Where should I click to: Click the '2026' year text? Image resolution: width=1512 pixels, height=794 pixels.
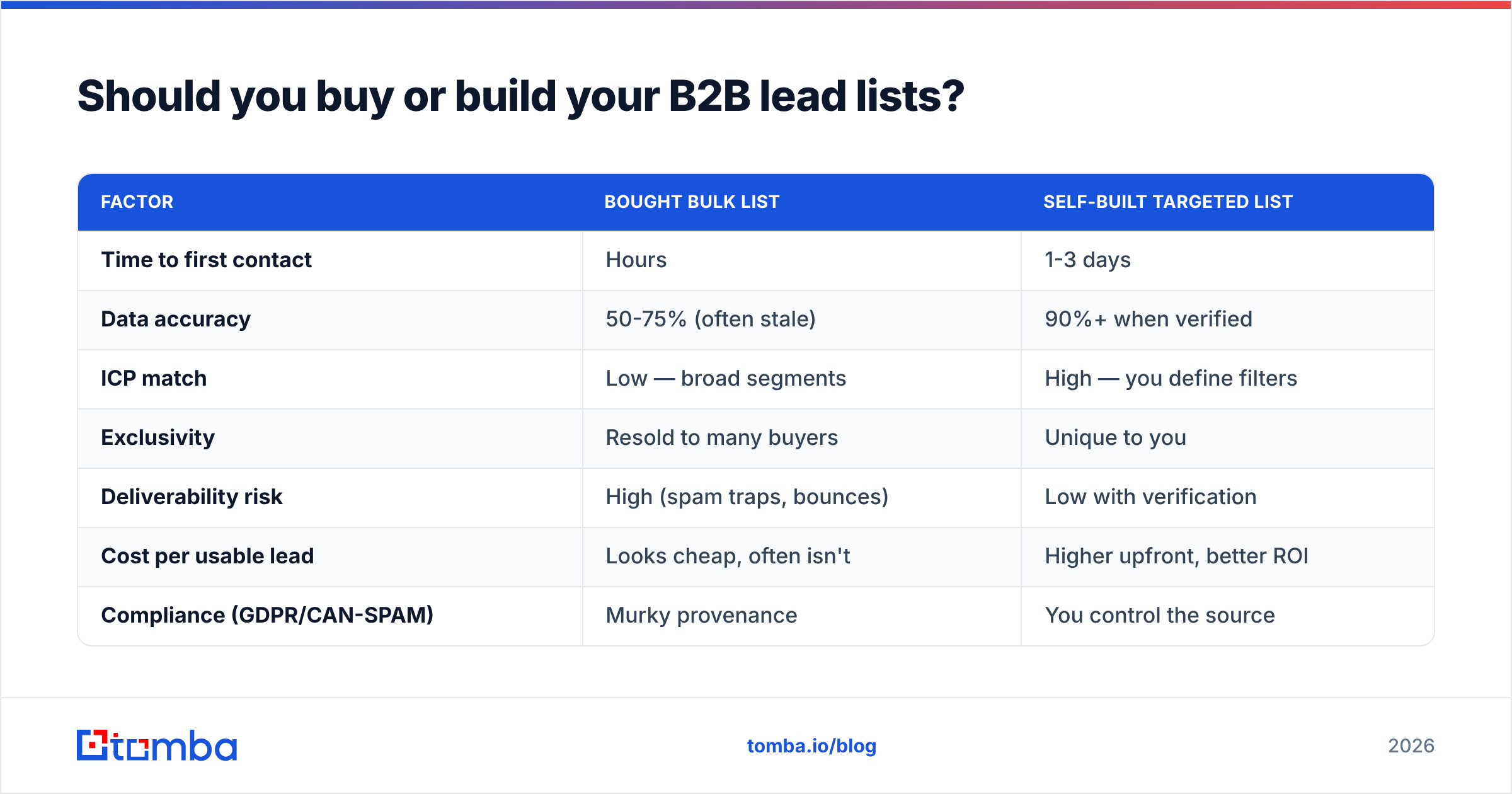[x=1411, y=746]
